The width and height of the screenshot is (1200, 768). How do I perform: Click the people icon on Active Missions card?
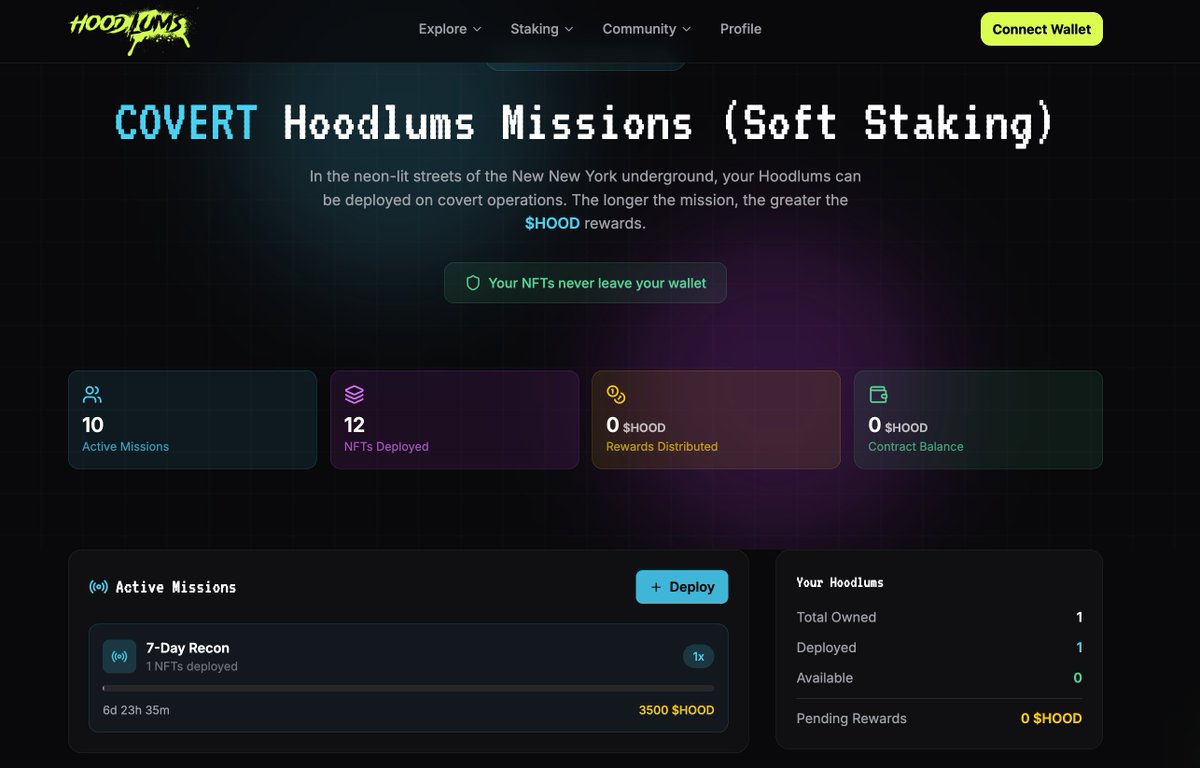click(x=92, y=394)
